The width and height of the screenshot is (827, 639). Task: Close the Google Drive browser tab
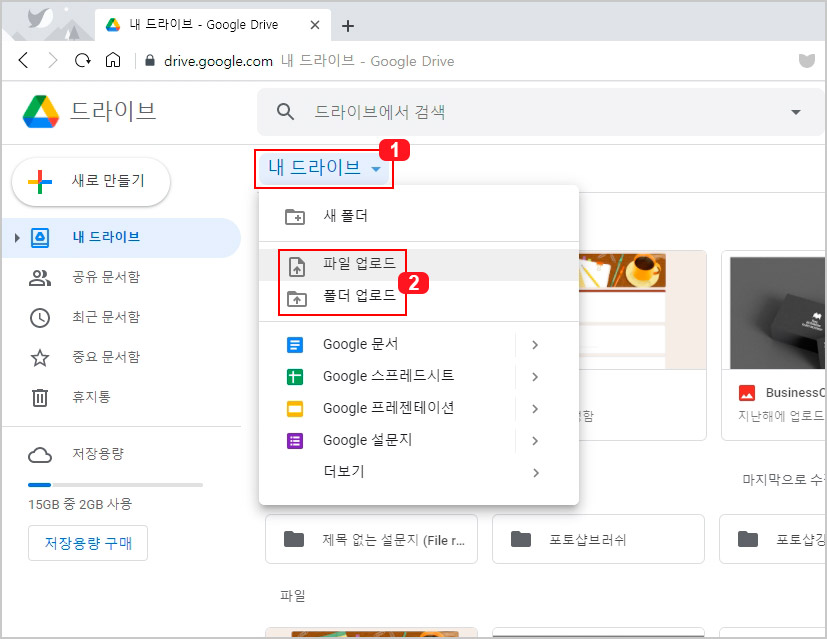point(315,25)
